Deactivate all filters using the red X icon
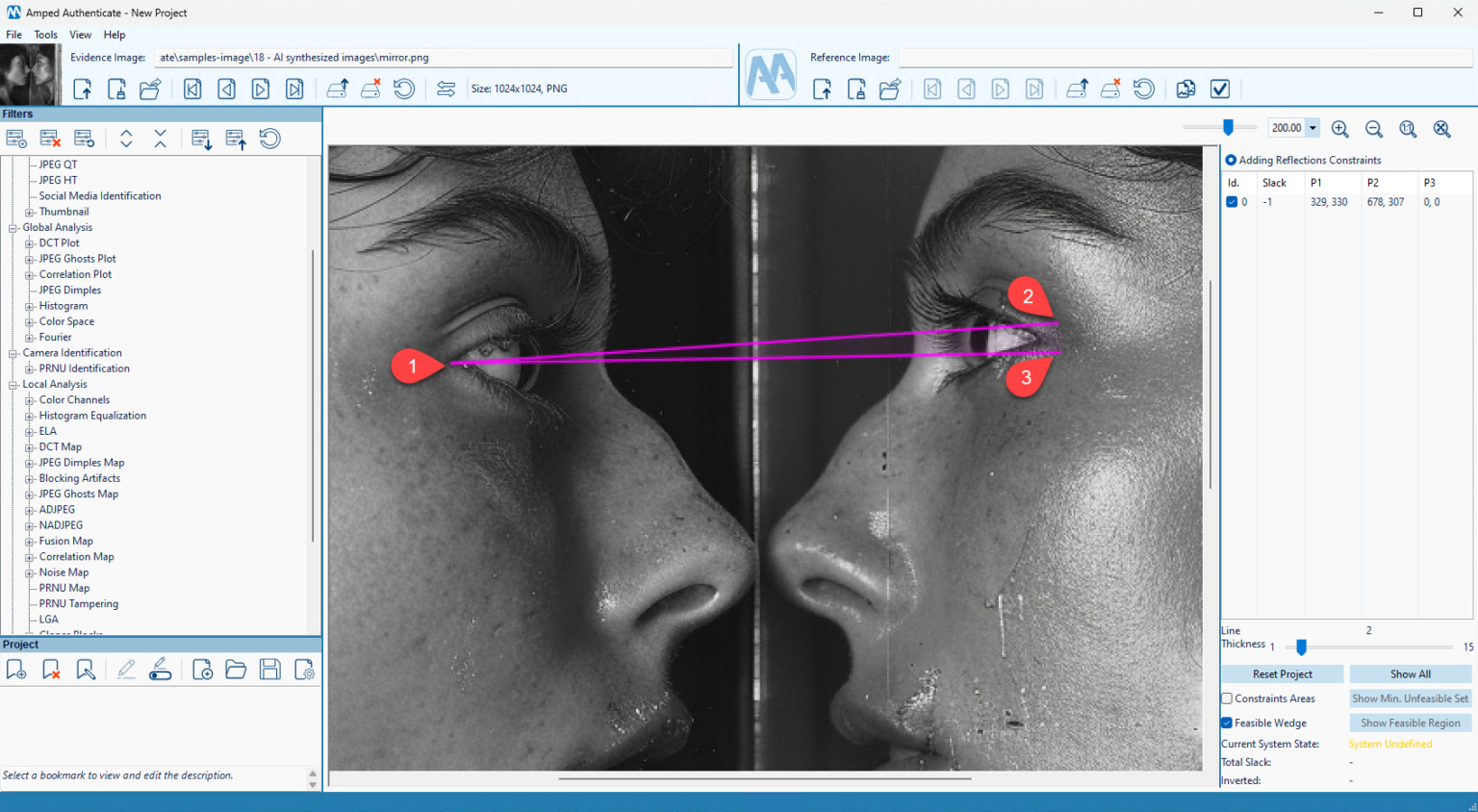The width and height of the screenshot is (1478, 812). tap(50, 138)
